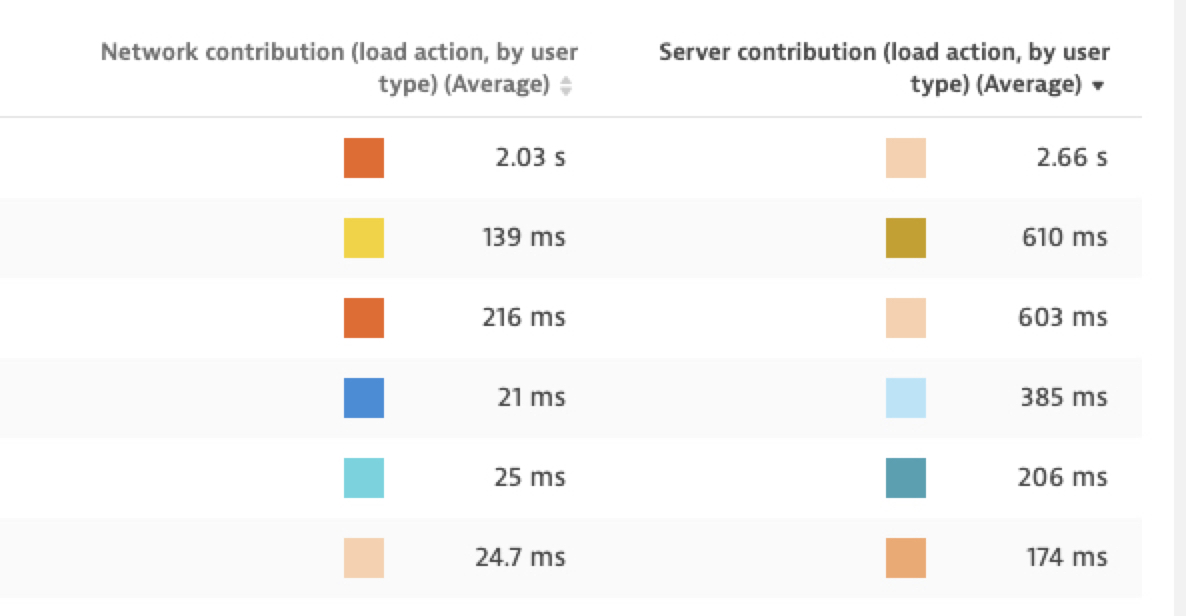Click the Server contribution column header text
The width and height of the screenshot is (1186, 616).
pos(884,68)
